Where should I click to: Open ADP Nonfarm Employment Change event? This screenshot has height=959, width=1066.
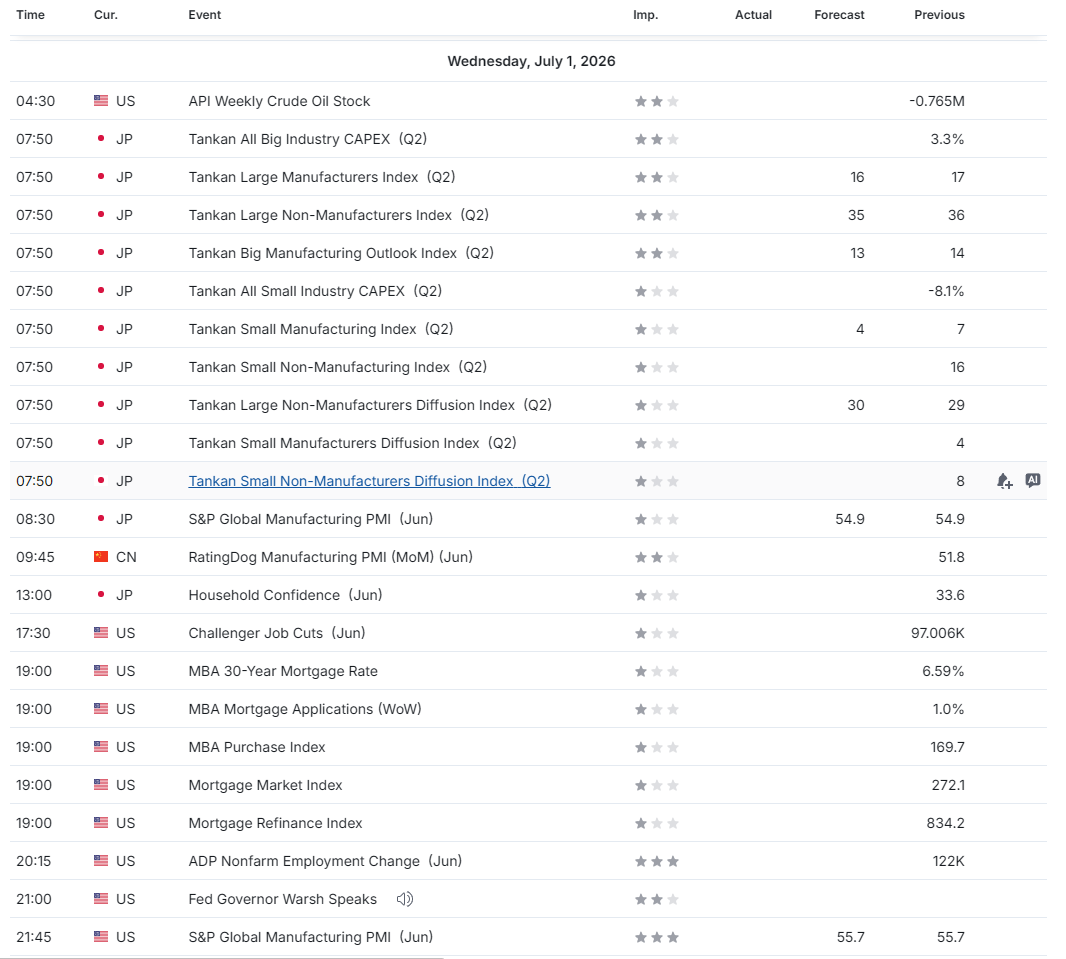pos(325,861)
